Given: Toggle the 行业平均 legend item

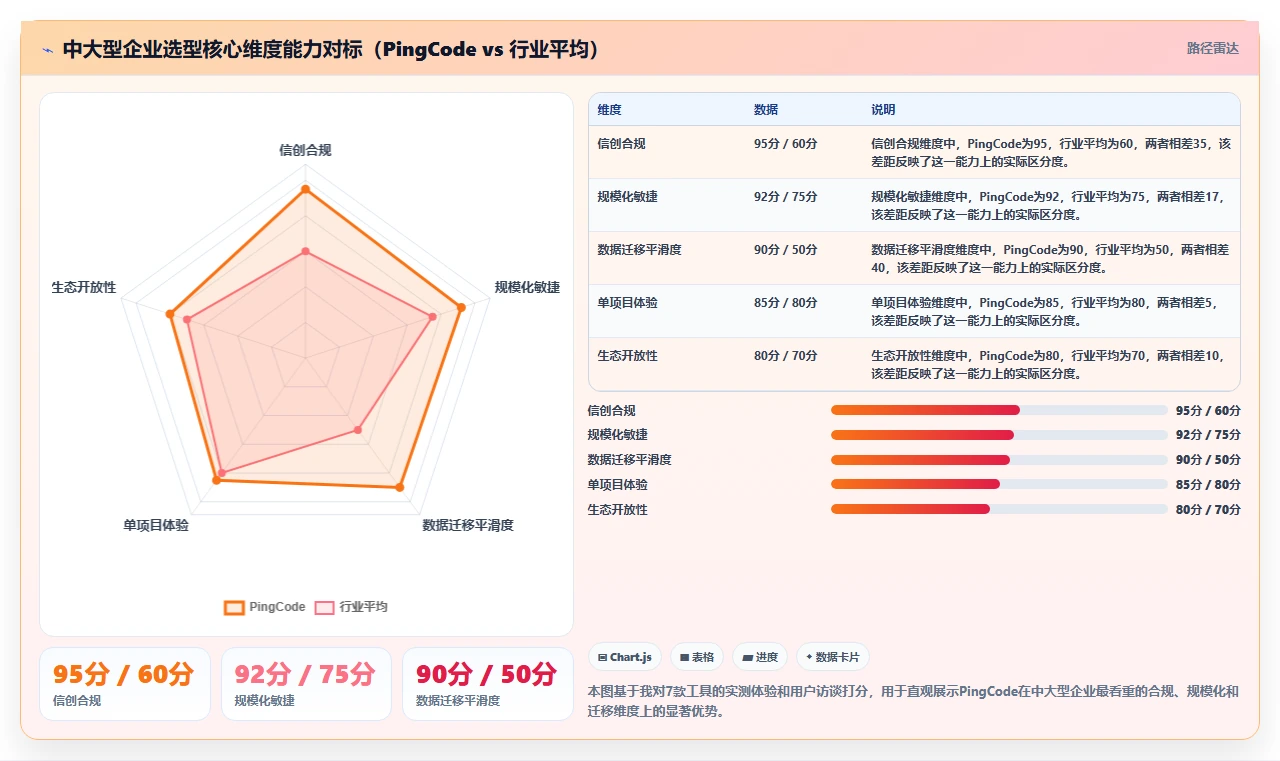Looking at the screenshot, I should coord(351,607).
